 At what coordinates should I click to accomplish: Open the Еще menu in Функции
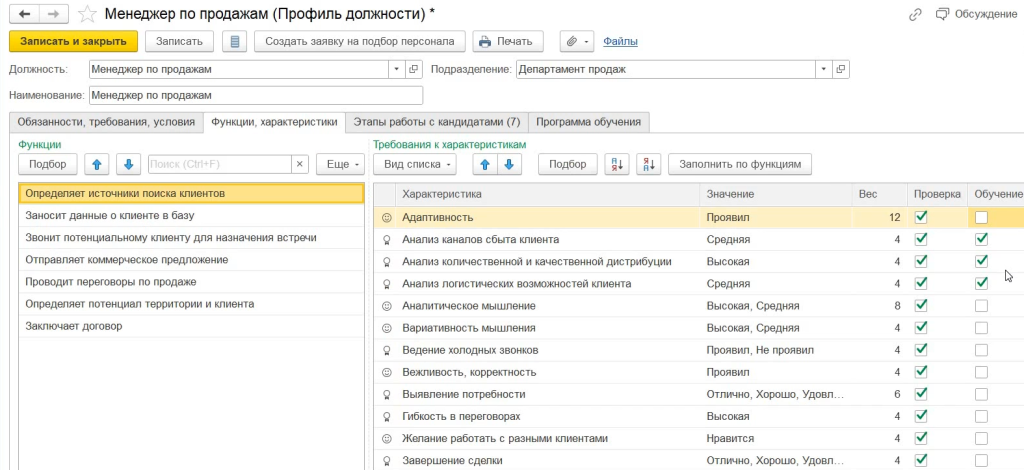[x=340, y=164]
